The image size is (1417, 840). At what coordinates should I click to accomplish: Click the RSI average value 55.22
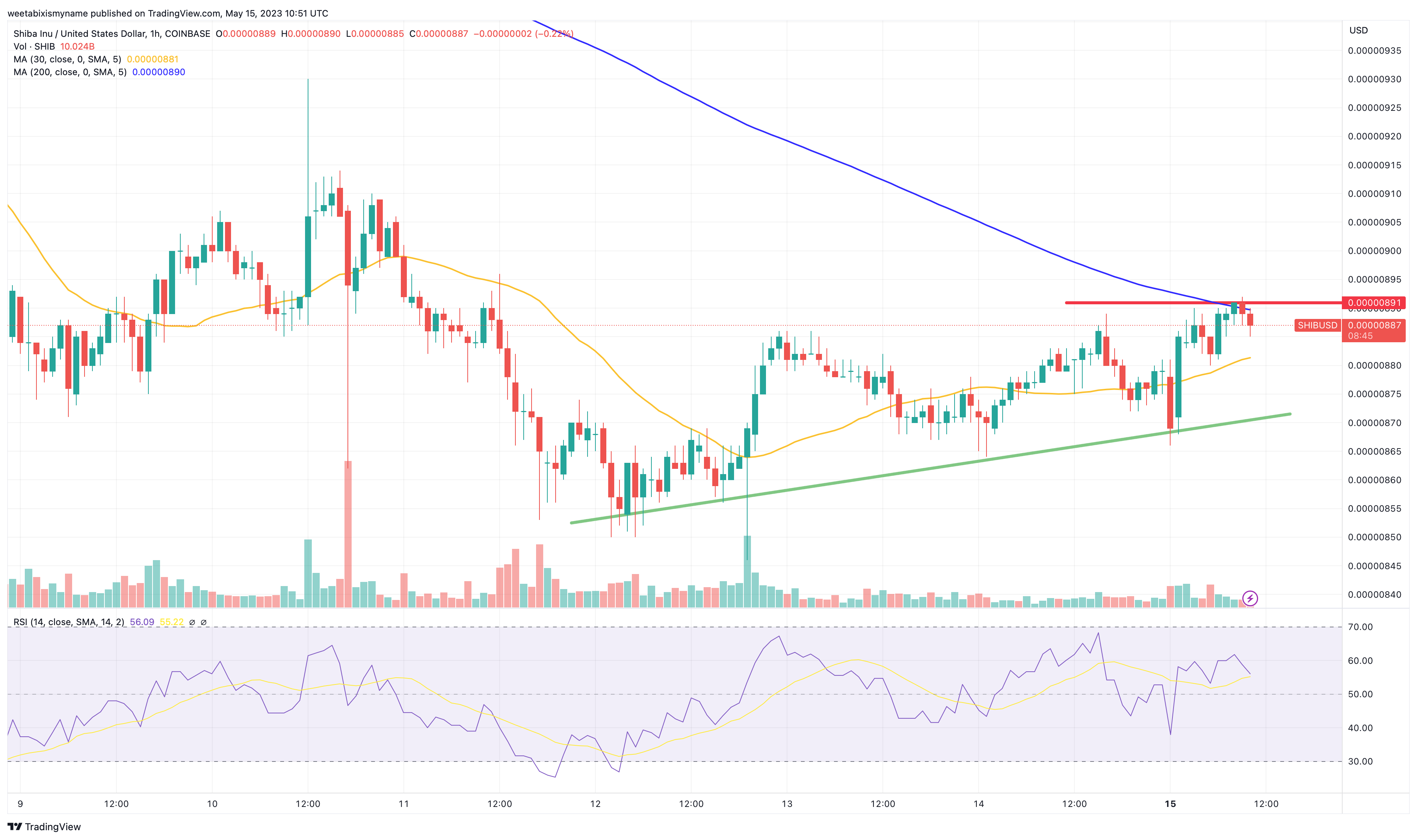click(171, 622)
